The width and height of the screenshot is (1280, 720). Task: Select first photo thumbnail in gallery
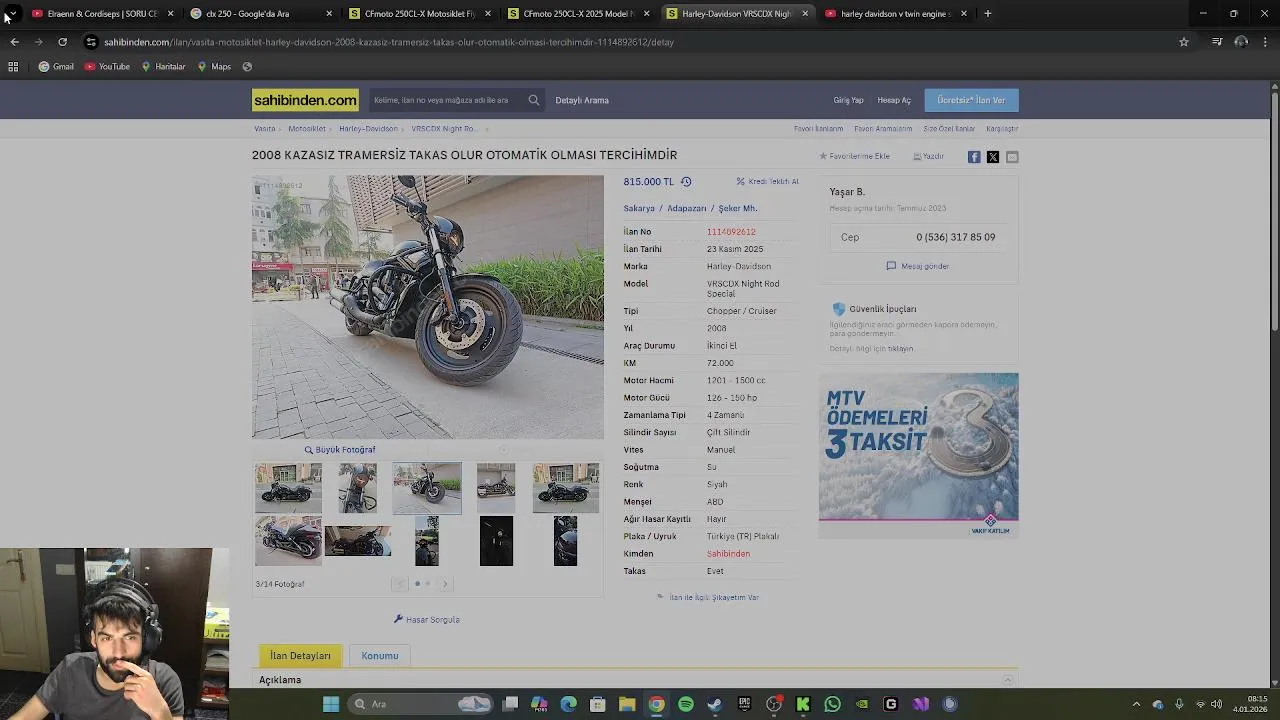tap(288, 488)
